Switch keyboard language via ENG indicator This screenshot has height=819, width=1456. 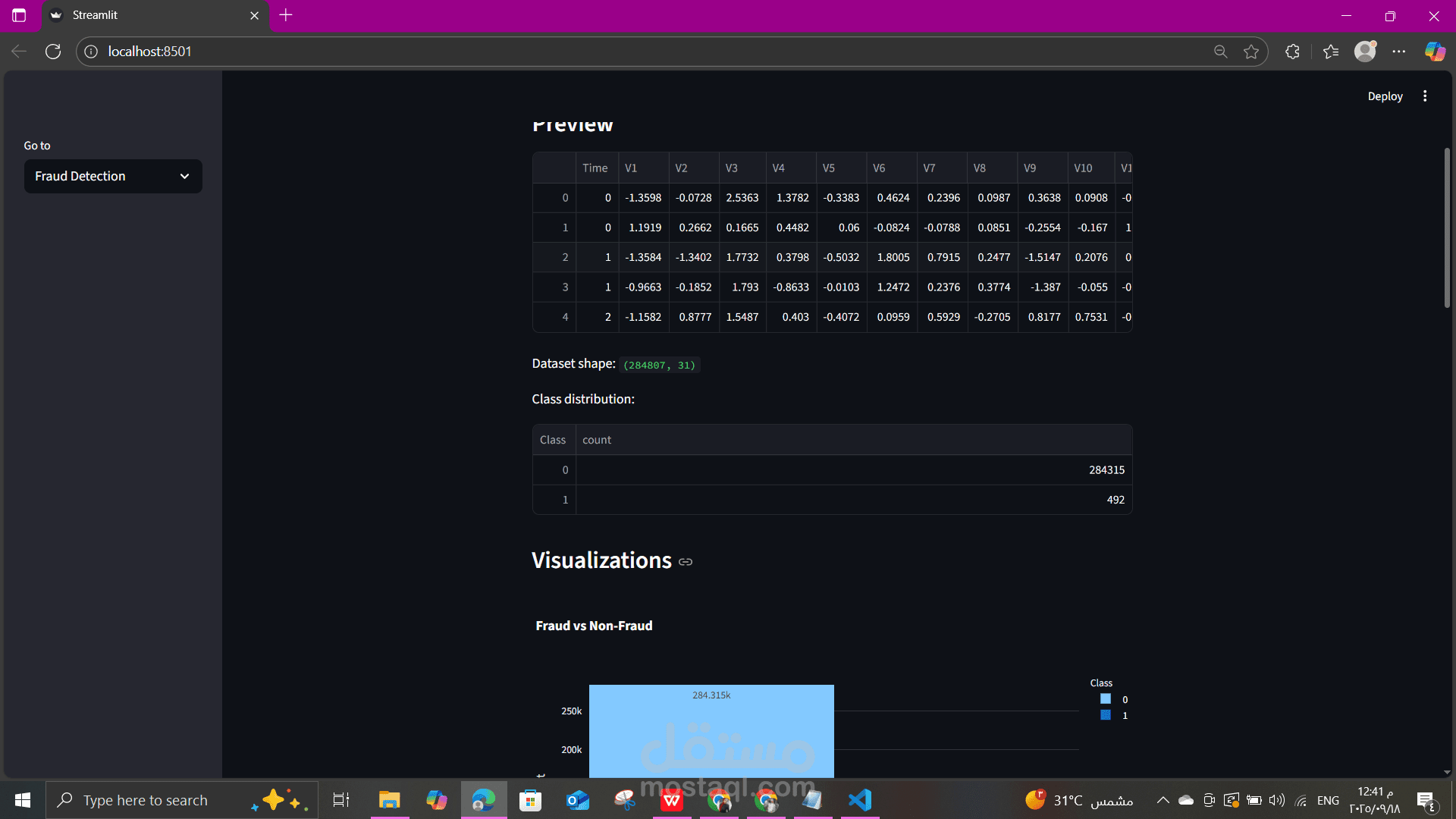1328,799
